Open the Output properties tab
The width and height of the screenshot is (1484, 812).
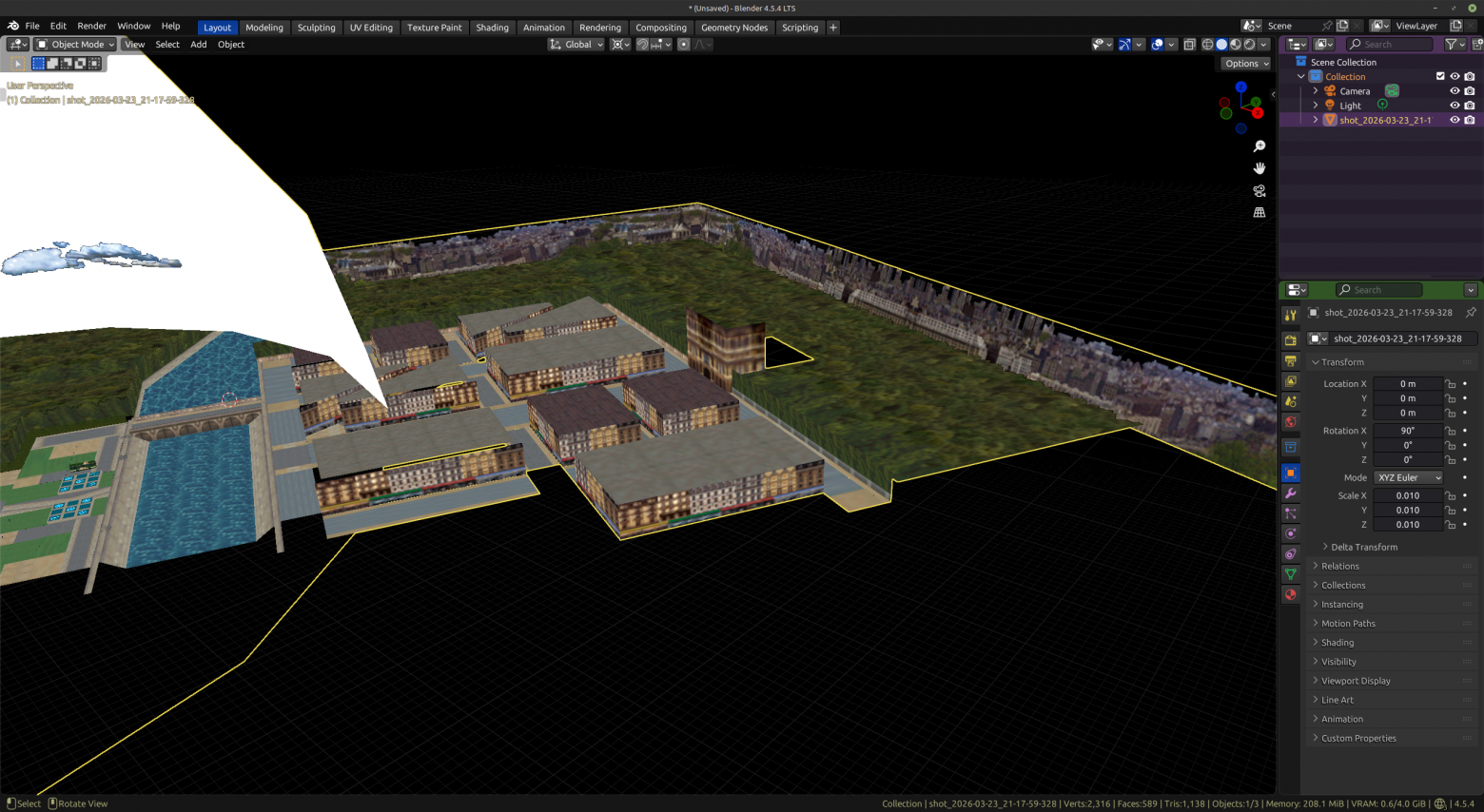[x=1291, y=360]
